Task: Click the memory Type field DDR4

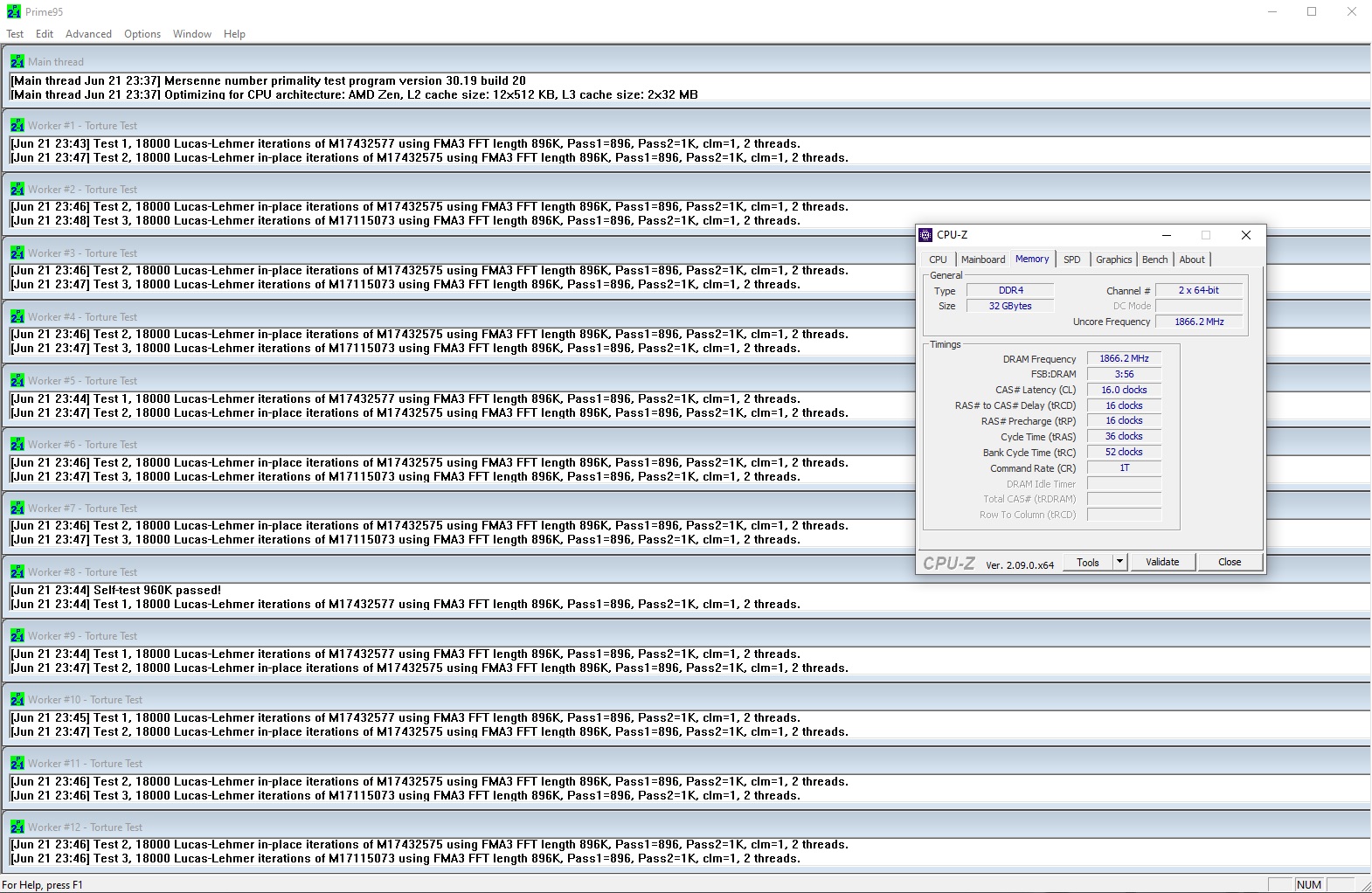Action: (x=1010, y=290)
